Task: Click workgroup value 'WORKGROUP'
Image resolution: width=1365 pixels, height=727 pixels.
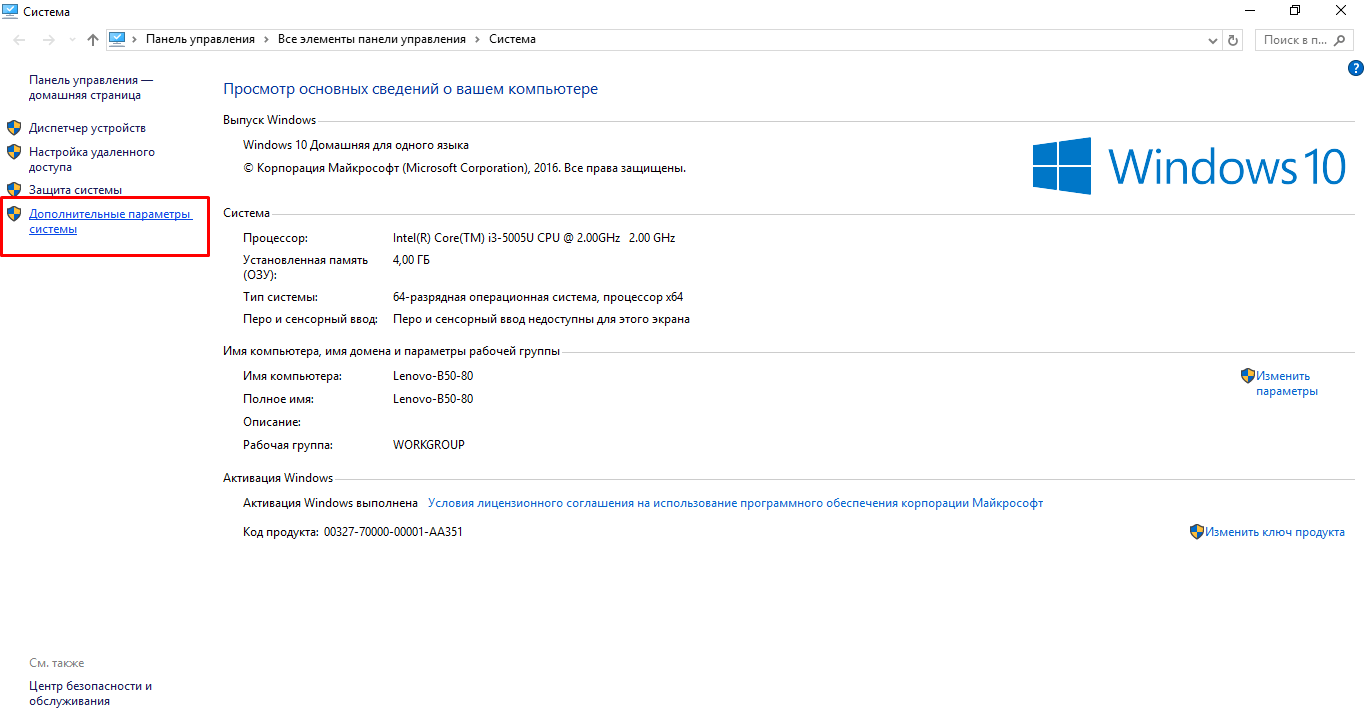Action: pos(429,445)
